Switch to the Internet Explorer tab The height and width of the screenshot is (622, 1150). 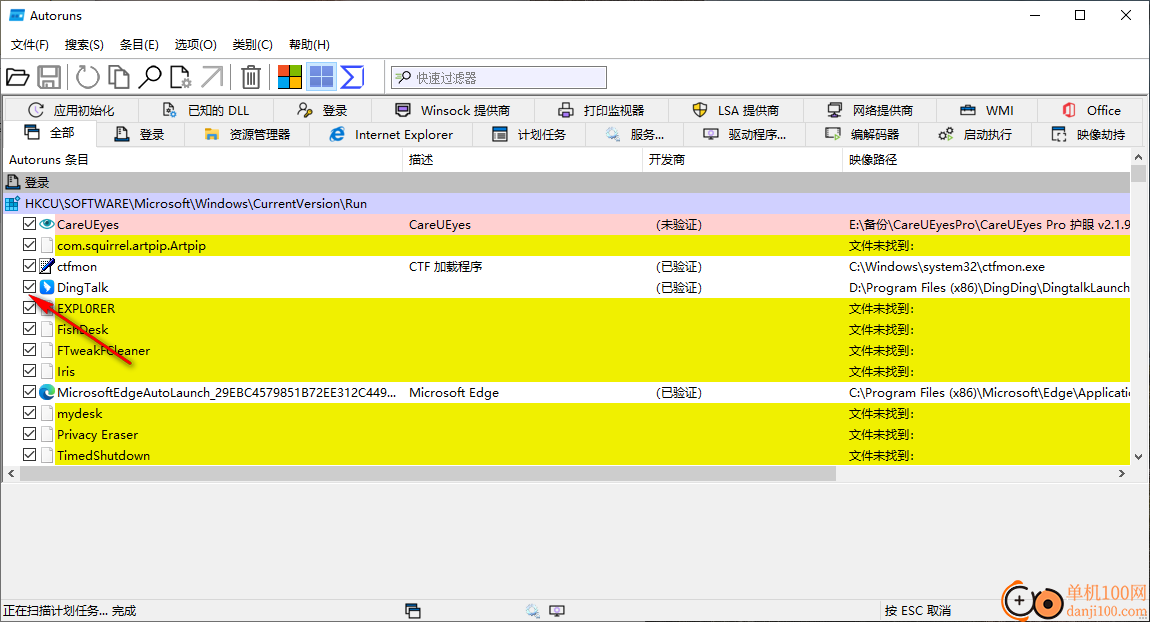tap(391, 135)
